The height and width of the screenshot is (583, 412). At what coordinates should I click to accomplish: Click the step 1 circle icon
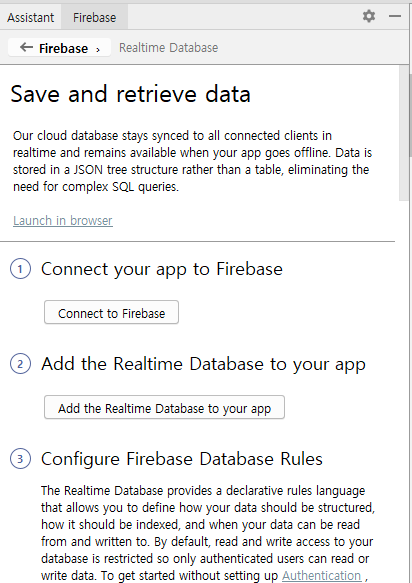tap(20, 269)
